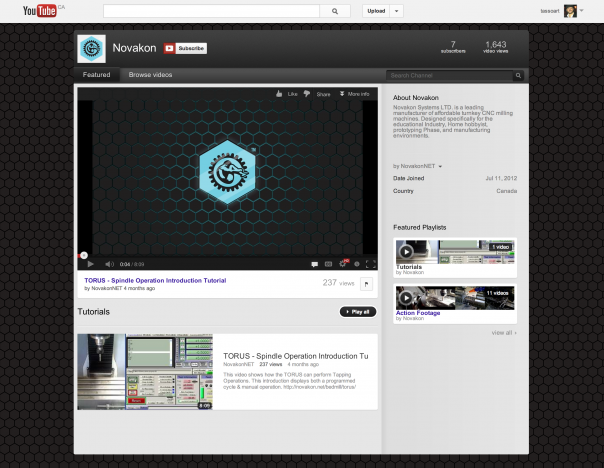The width and height of the screenshot is (604, 468).
Task: Enter fullscreen mode in player
Action: click(x=371, y=264)
